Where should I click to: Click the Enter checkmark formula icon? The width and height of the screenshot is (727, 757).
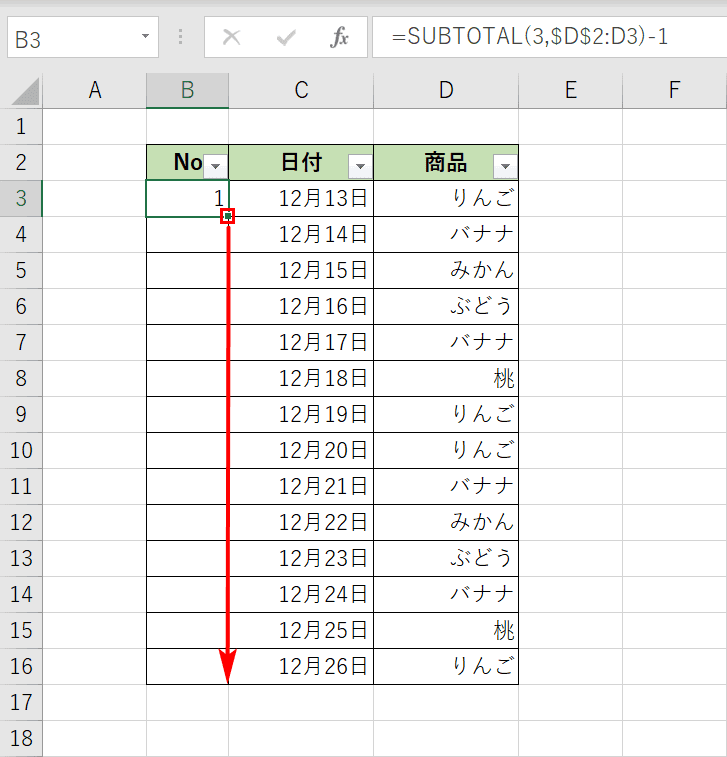tap(286, 37)
